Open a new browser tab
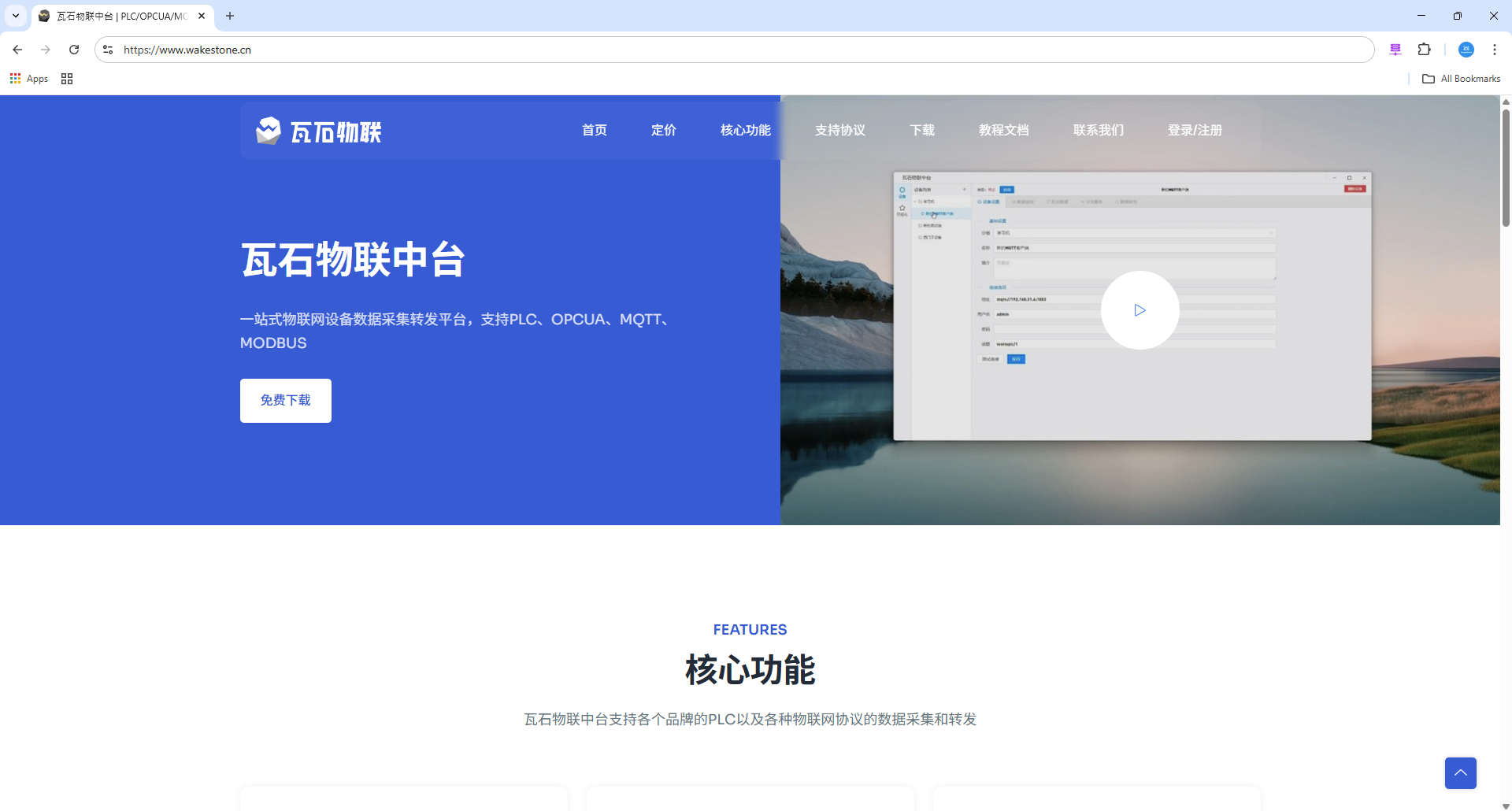 point(230,16)
